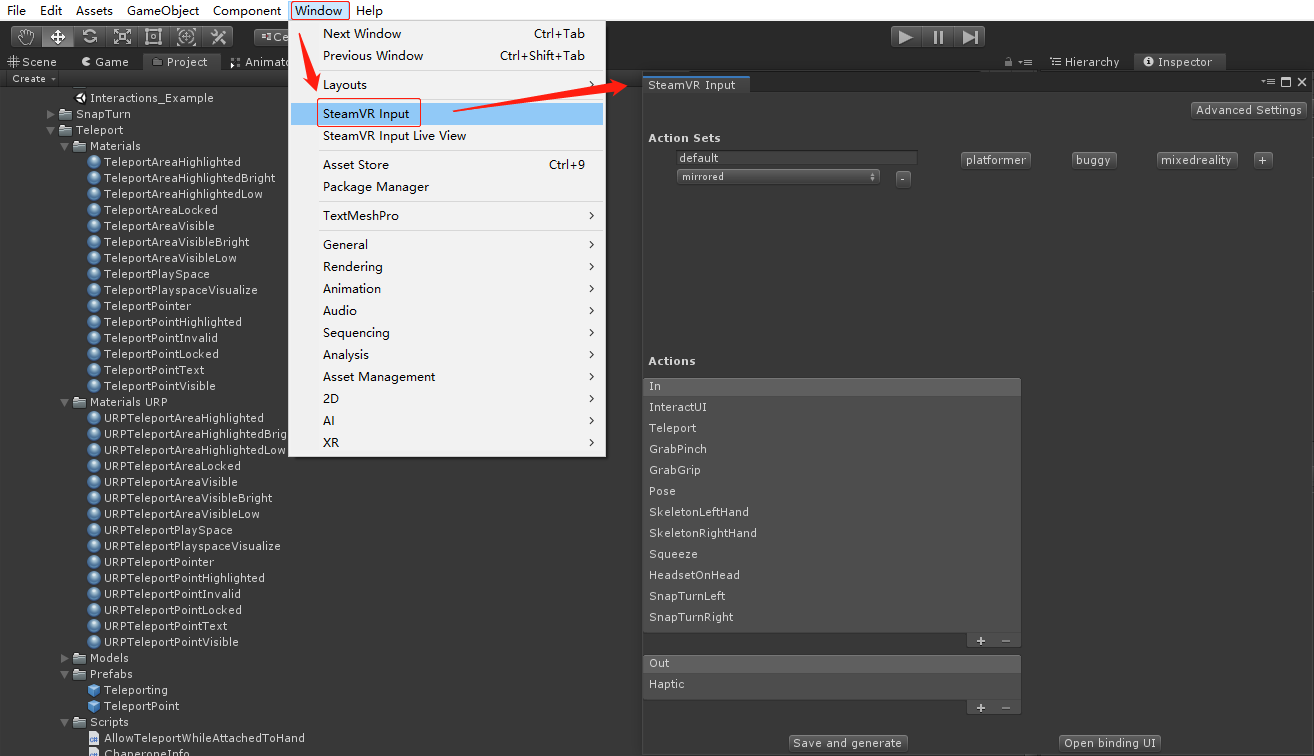Click Save and generate
This screenshot has width=1314, height=756.
pyautogui.click(x=847, y=743)
